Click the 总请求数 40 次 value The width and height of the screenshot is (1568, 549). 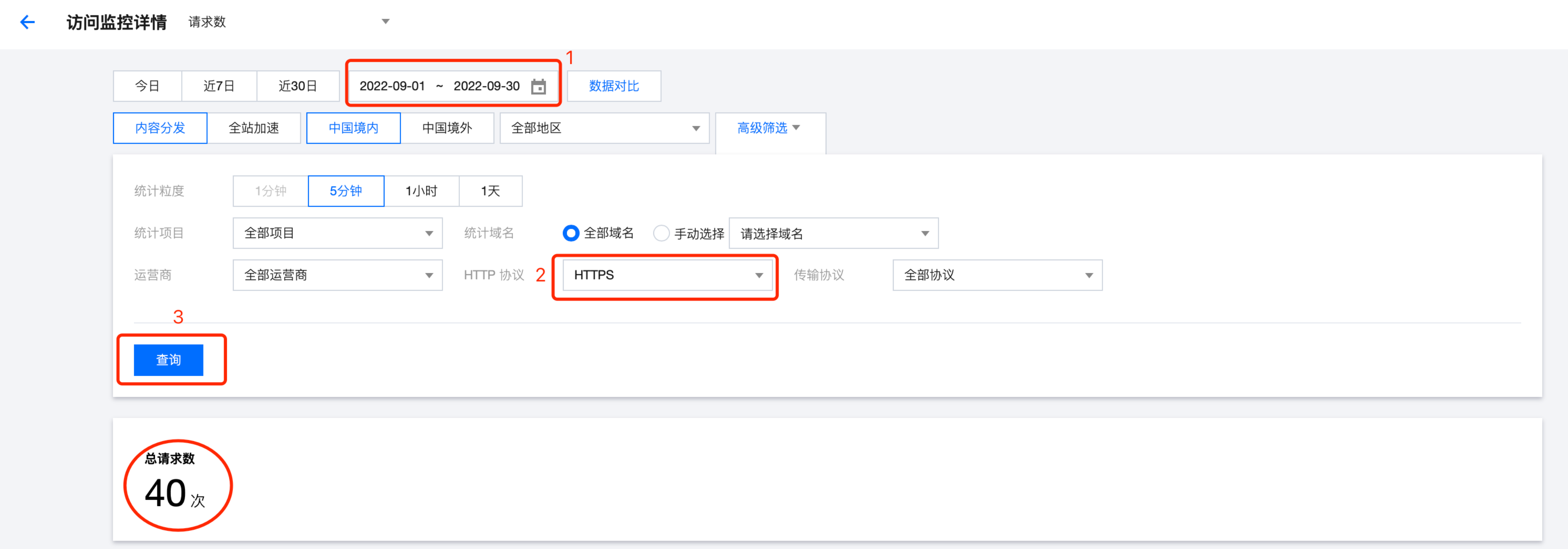click(x=175, y=492)
